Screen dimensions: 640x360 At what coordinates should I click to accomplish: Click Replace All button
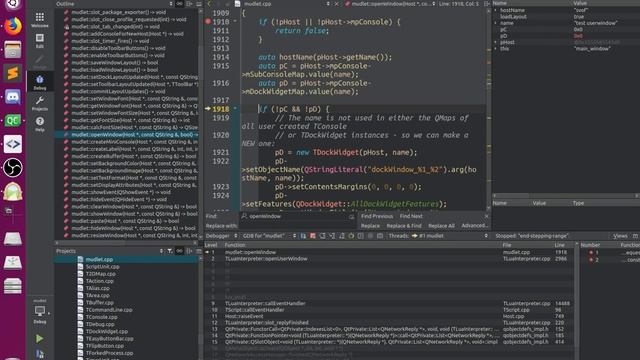(441, 226)
